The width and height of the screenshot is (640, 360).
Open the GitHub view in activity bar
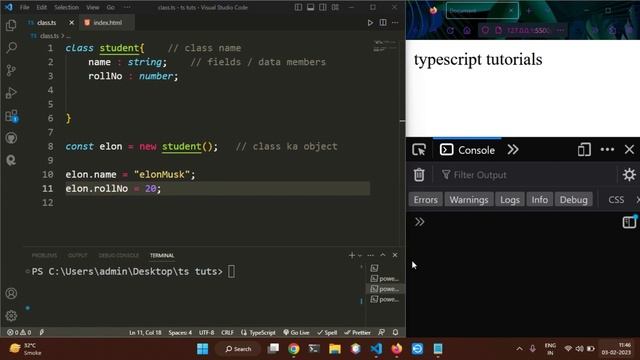pyautogui.click(x=11, y=138)
